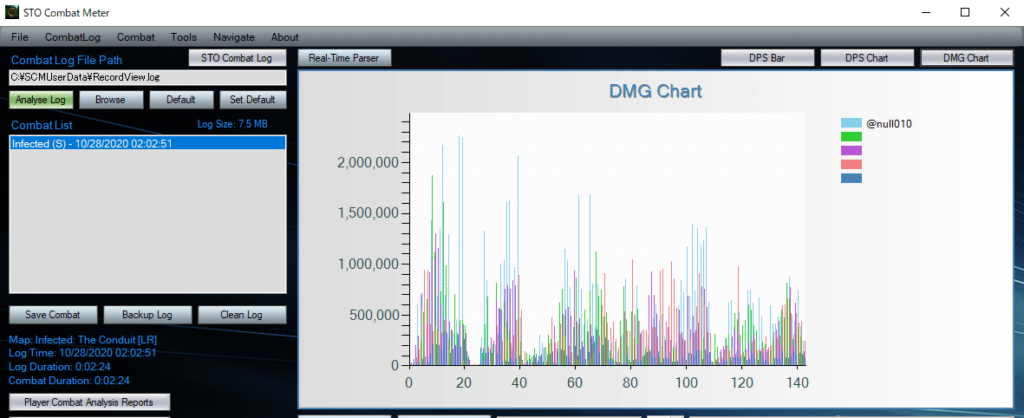Open the Tools menu

click(184, 37)
